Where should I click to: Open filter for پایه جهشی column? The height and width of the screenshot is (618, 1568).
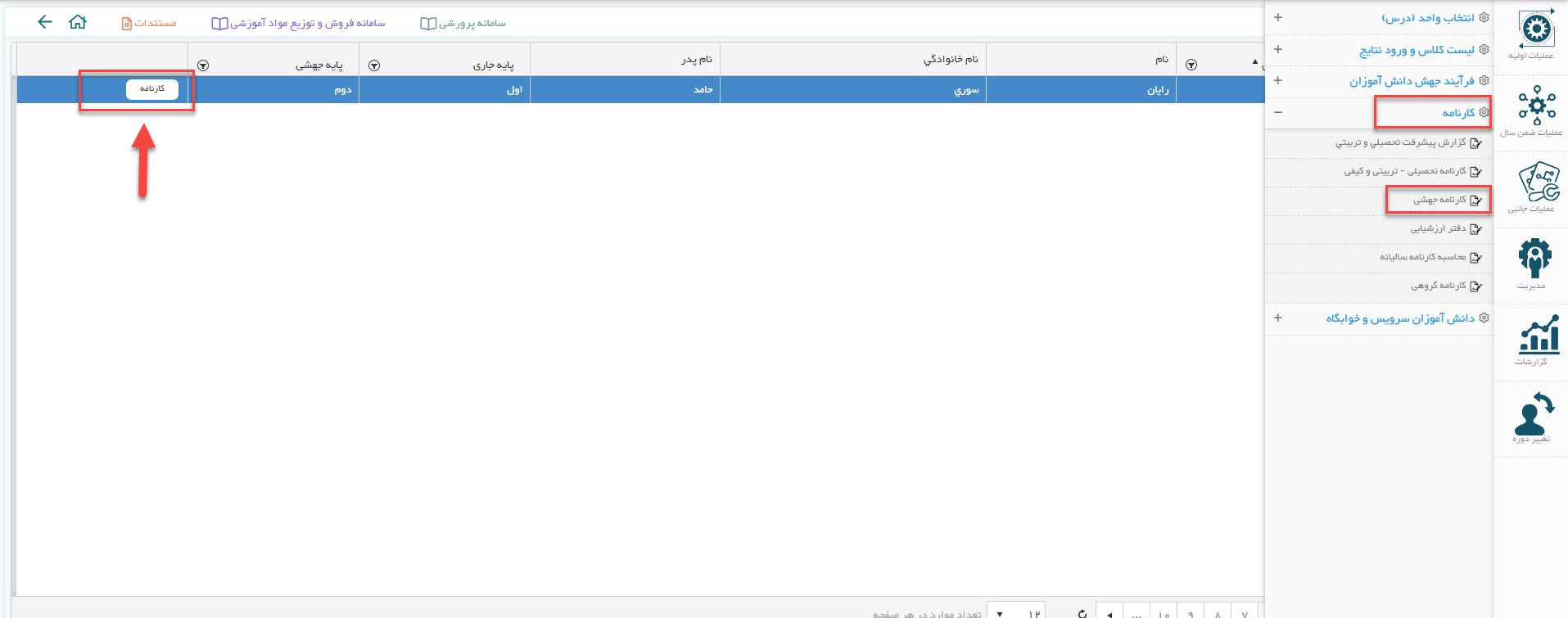tap(203, 65)
